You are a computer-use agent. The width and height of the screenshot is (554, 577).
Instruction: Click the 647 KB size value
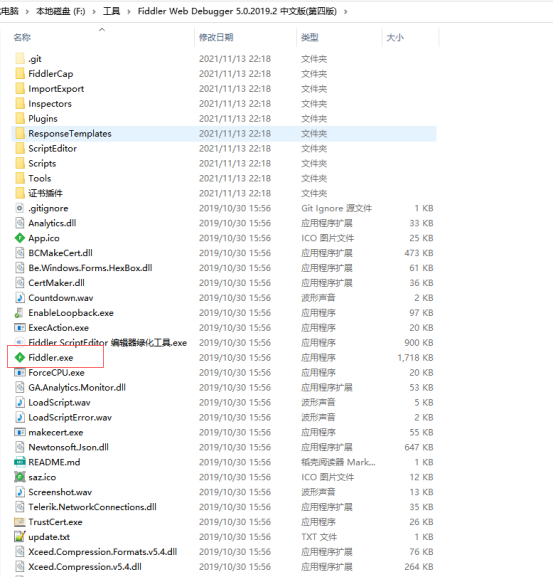[x=419, y=447]
